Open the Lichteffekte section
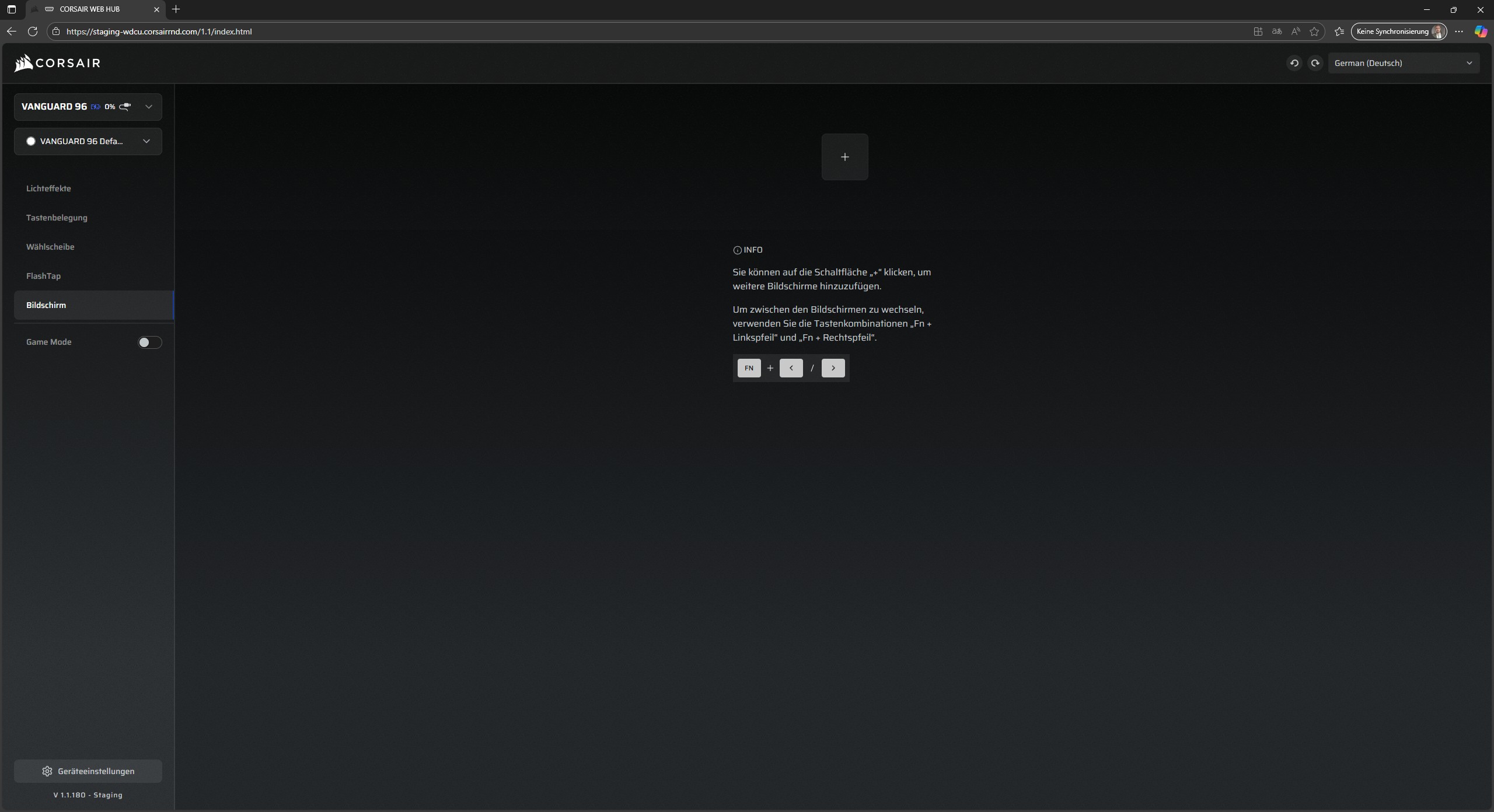The image size is (1494, 812). tap(48, 188)
